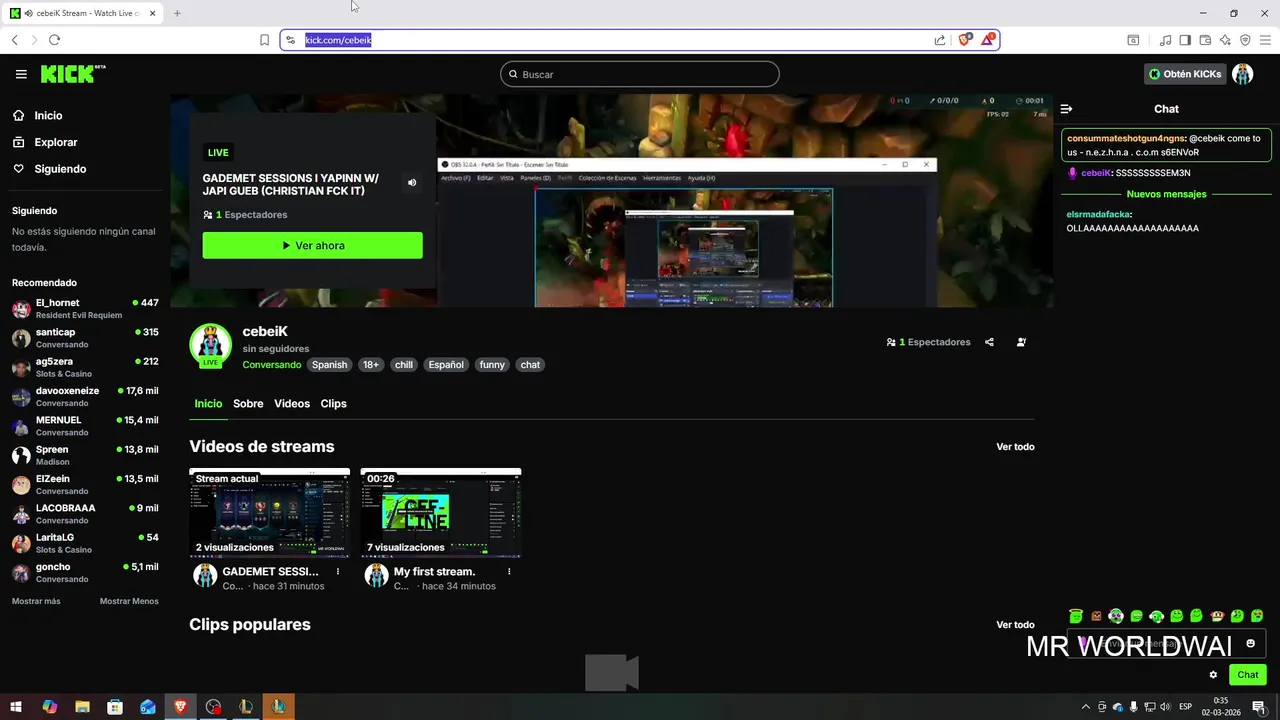Focus the Buscar search field
The image size is (1280, 720).
click(x=640, y=74)
